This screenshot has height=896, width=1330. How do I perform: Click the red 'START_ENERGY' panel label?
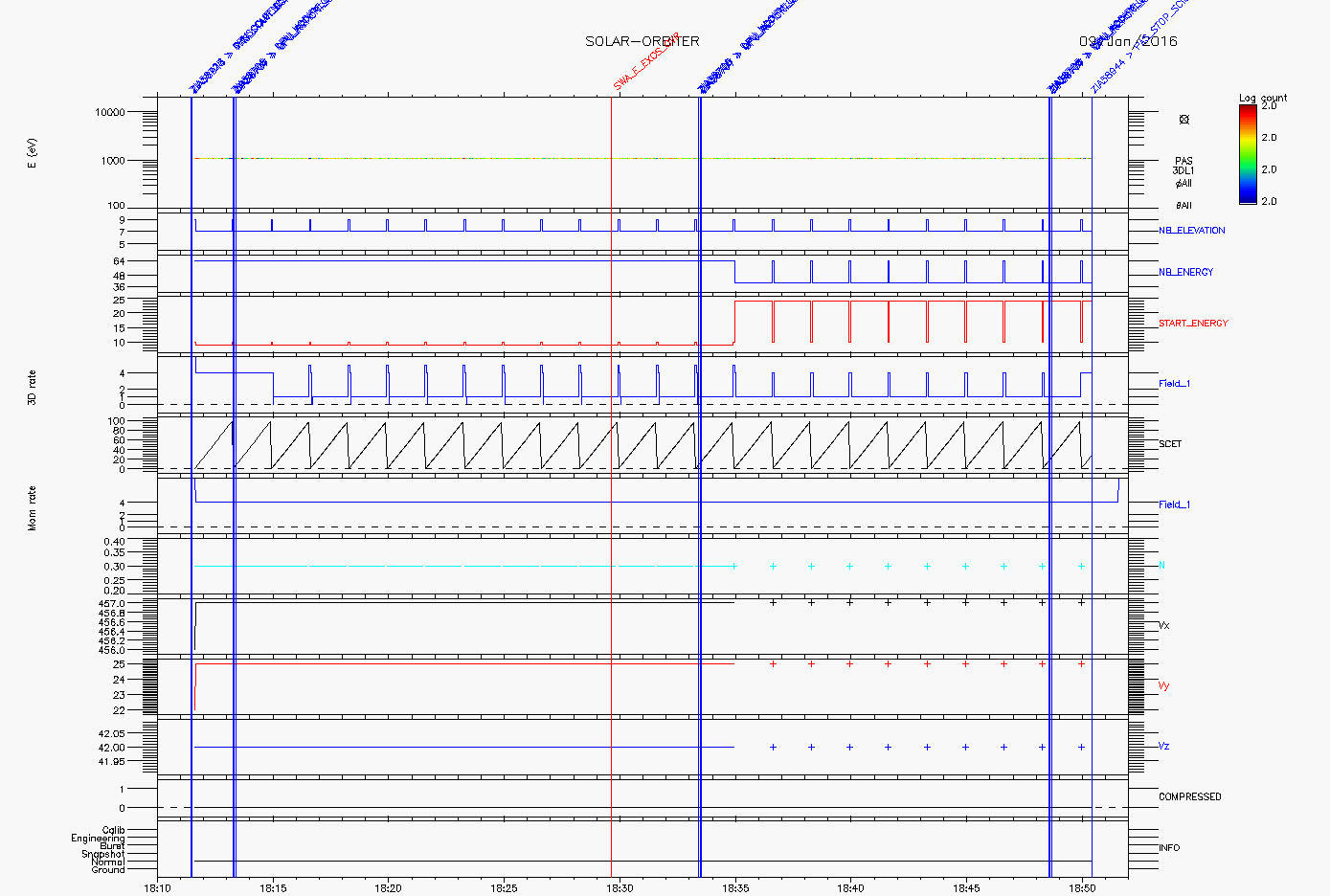pyautogui.click(x=1193, y=324)
